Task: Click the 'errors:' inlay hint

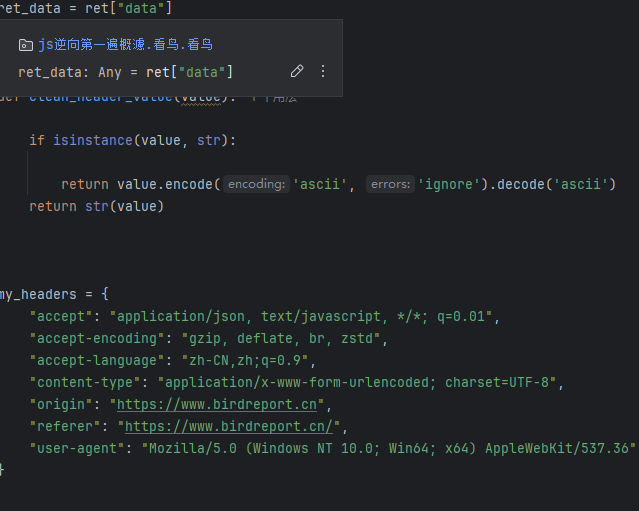Action: pos(390,184)
